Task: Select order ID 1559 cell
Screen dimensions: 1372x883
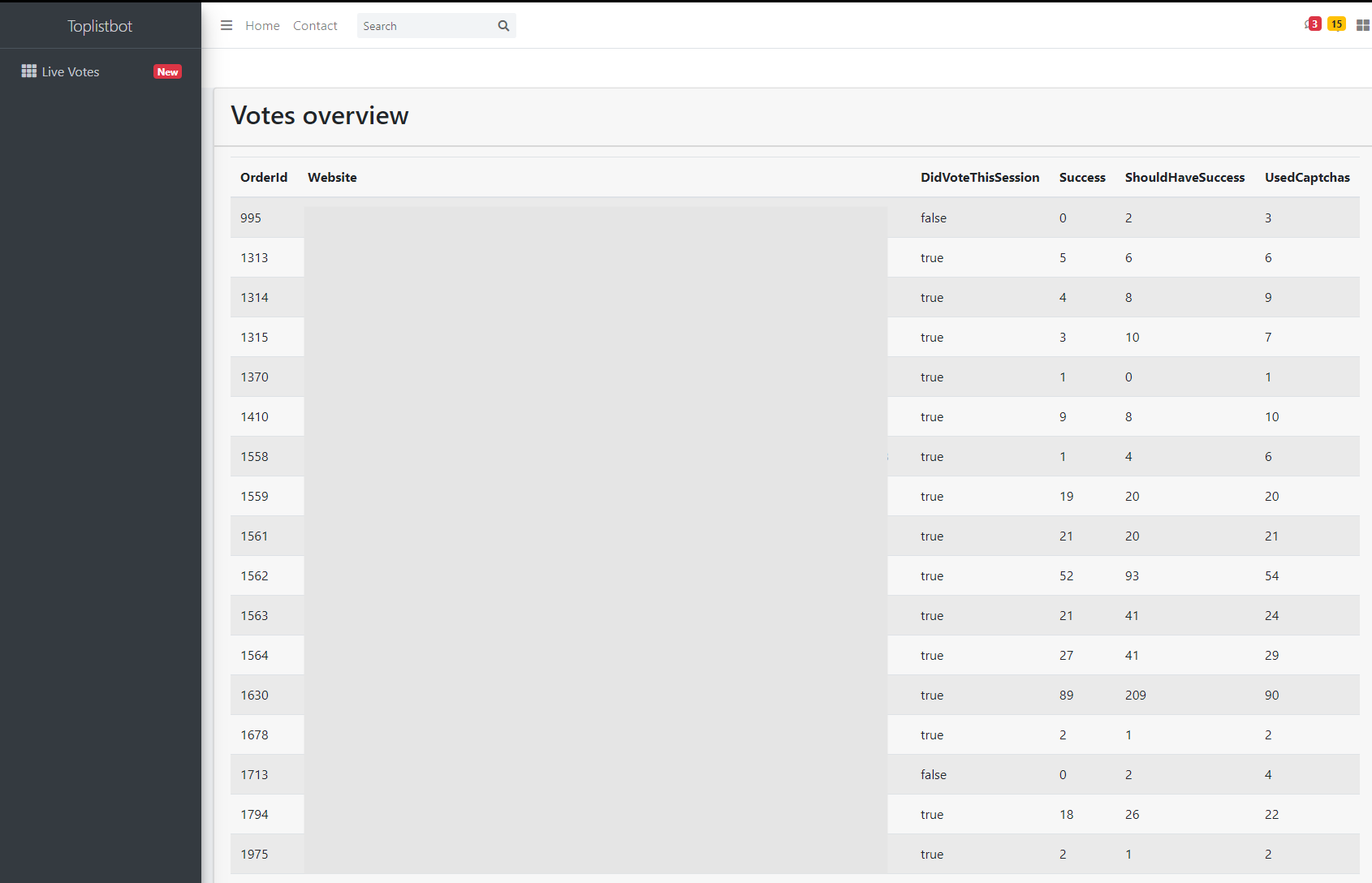Action: point(254,497)
